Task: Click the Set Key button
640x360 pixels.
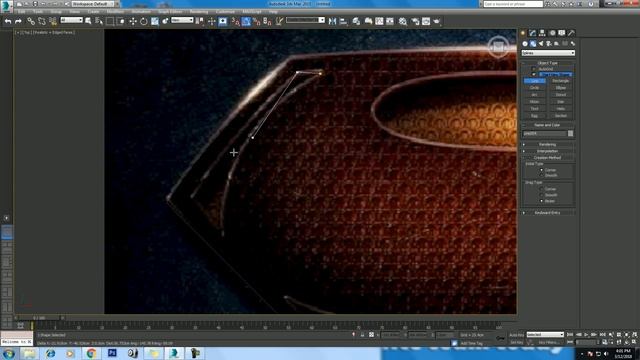Action: click(516, 342)
